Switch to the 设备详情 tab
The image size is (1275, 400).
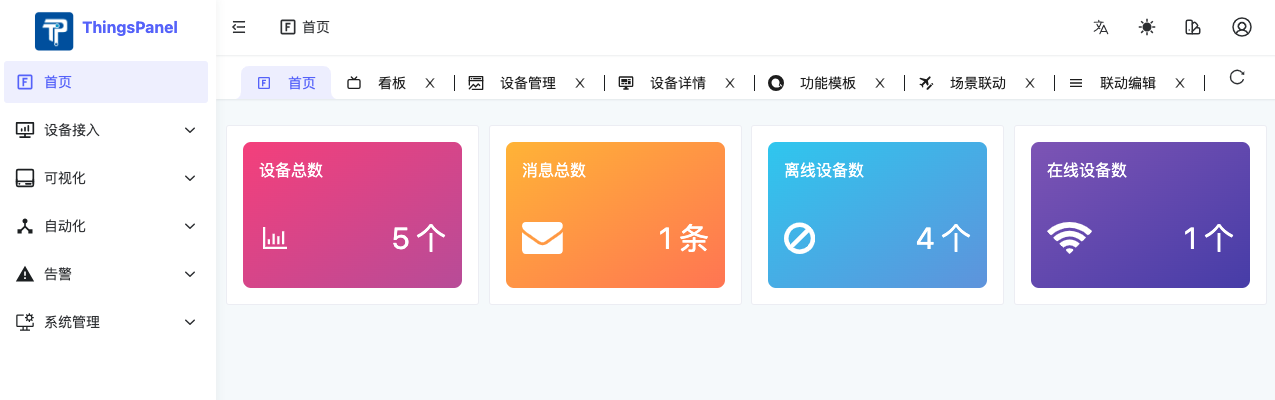678,83
